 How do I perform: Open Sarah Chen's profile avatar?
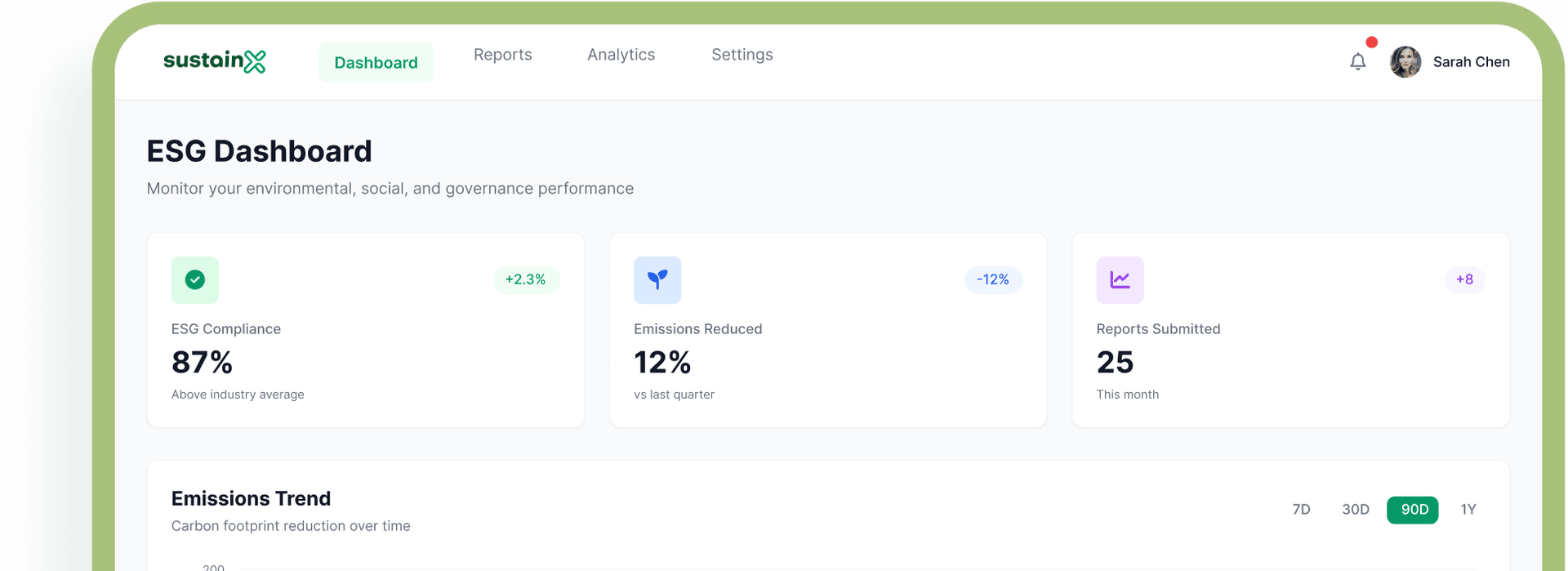pyautogui.click(x=1405, y=61)
